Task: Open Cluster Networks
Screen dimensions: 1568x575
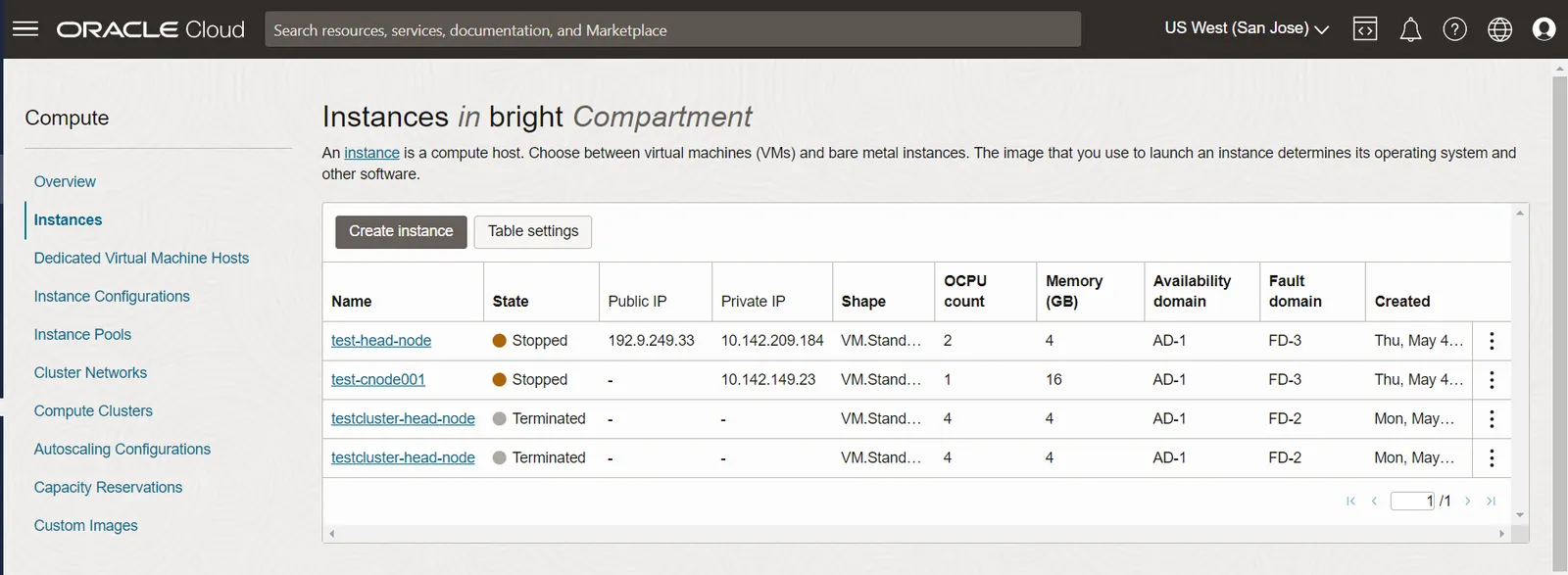Action: (90, 373)
